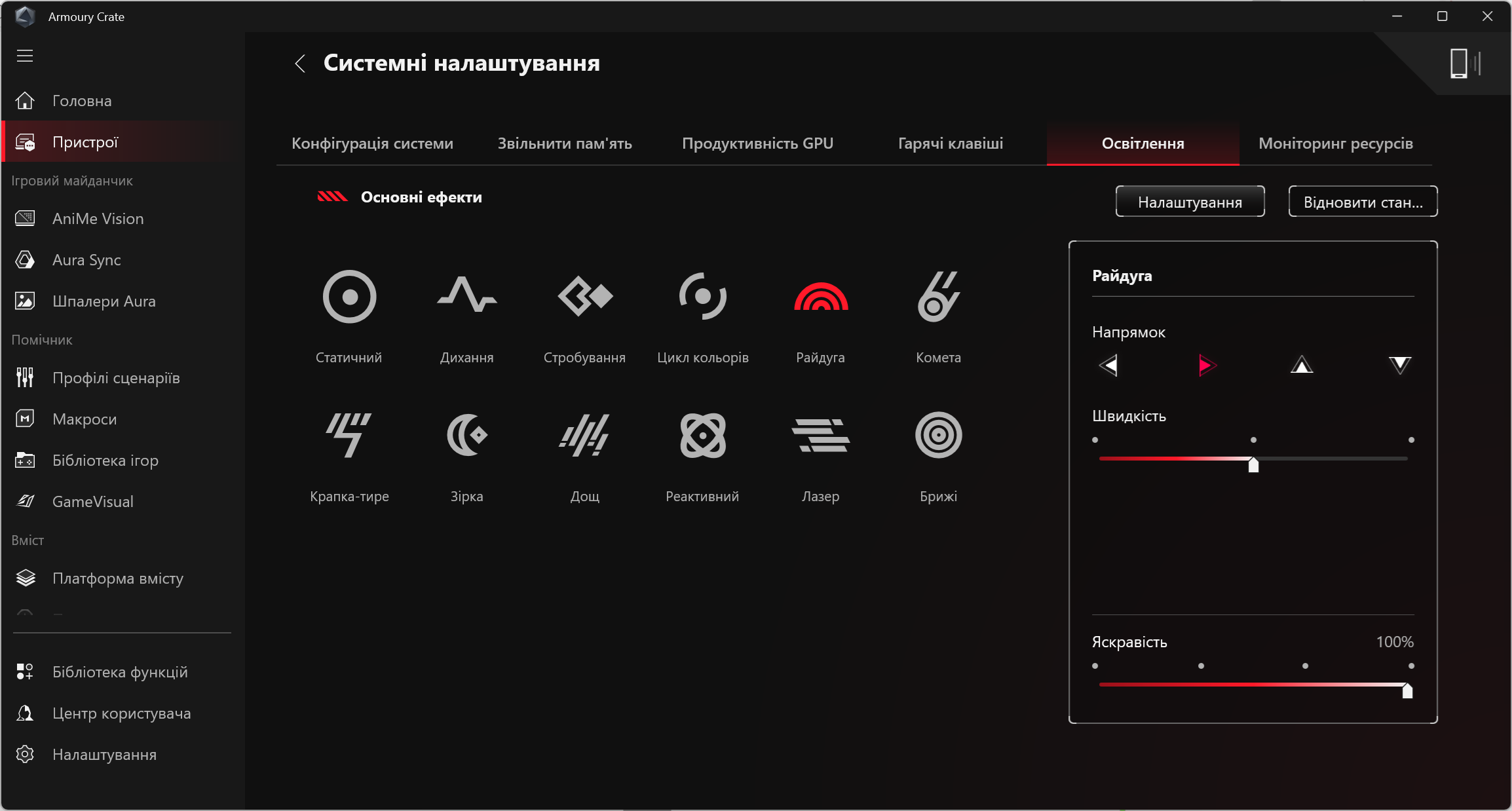Viewport: 1512px width, 811px height.
Task: Set rainbow direction to down arrow
Action: tap(1400, 366)
